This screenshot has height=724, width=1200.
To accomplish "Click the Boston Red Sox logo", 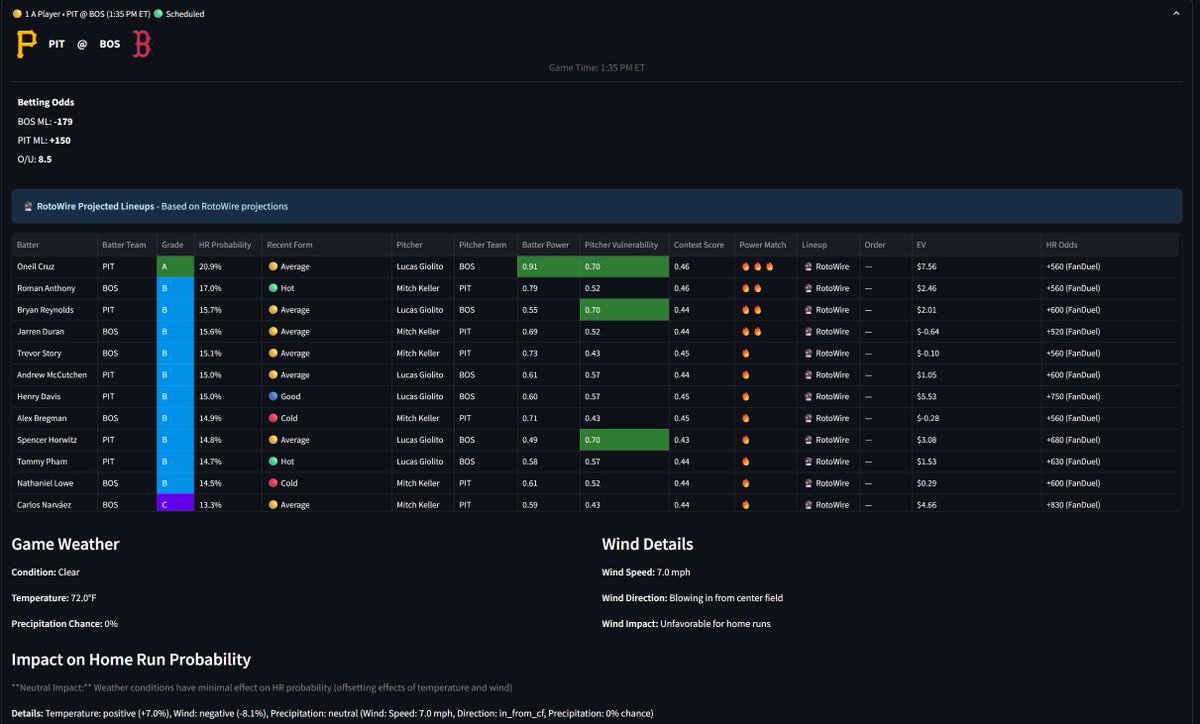I will click(x=142, y=45).
